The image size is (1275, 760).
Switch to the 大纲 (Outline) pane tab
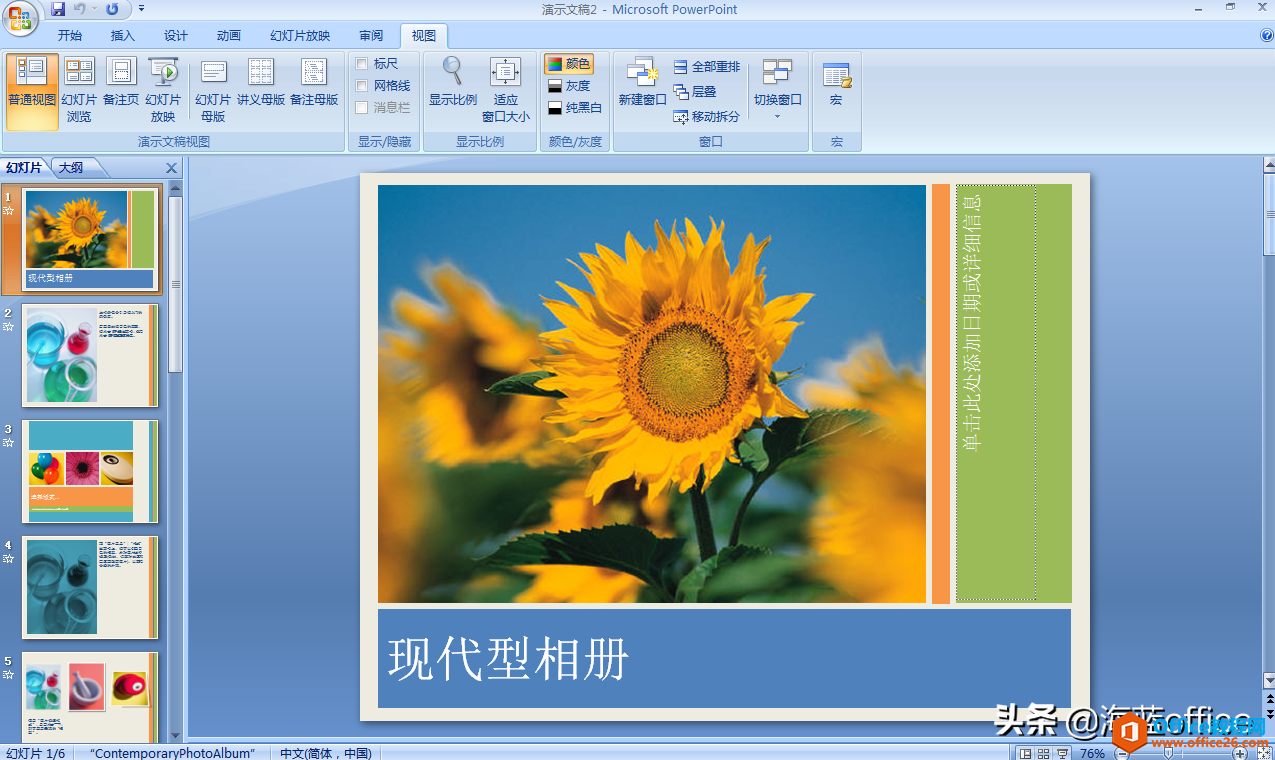(x=69, y=167)
